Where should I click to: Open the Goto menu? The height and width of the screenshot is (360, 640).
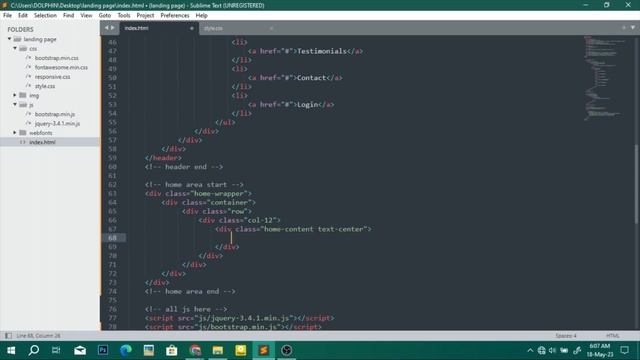pyautogui.click(x=105, y=16)
